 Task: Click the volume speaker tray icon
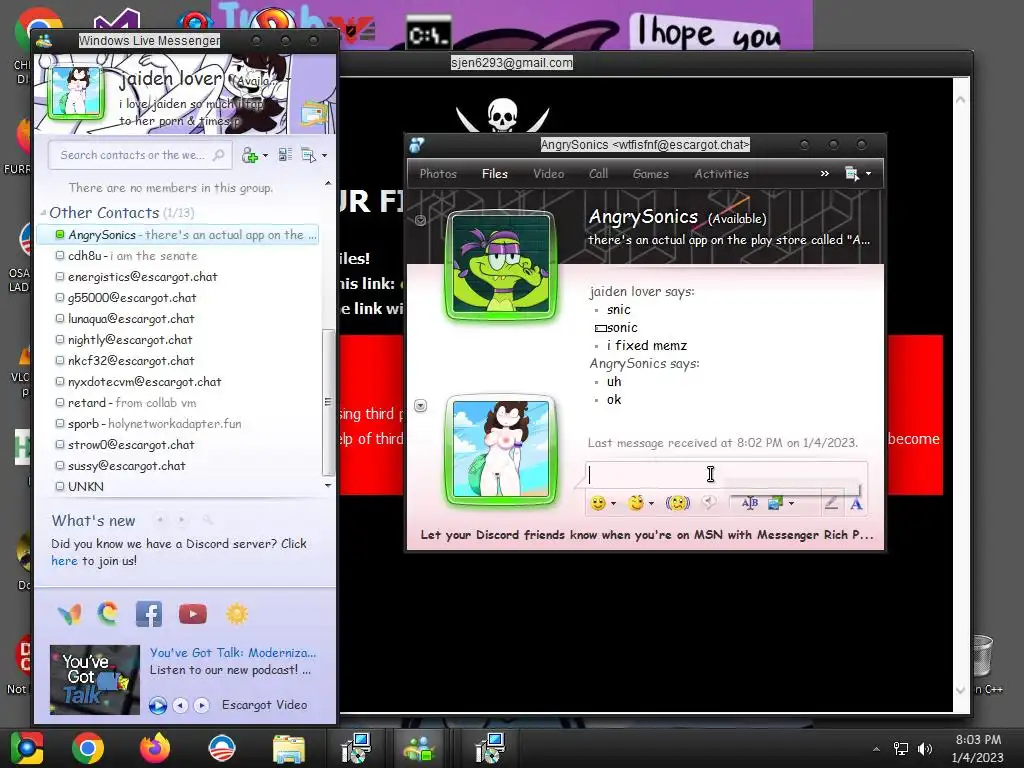925,749
